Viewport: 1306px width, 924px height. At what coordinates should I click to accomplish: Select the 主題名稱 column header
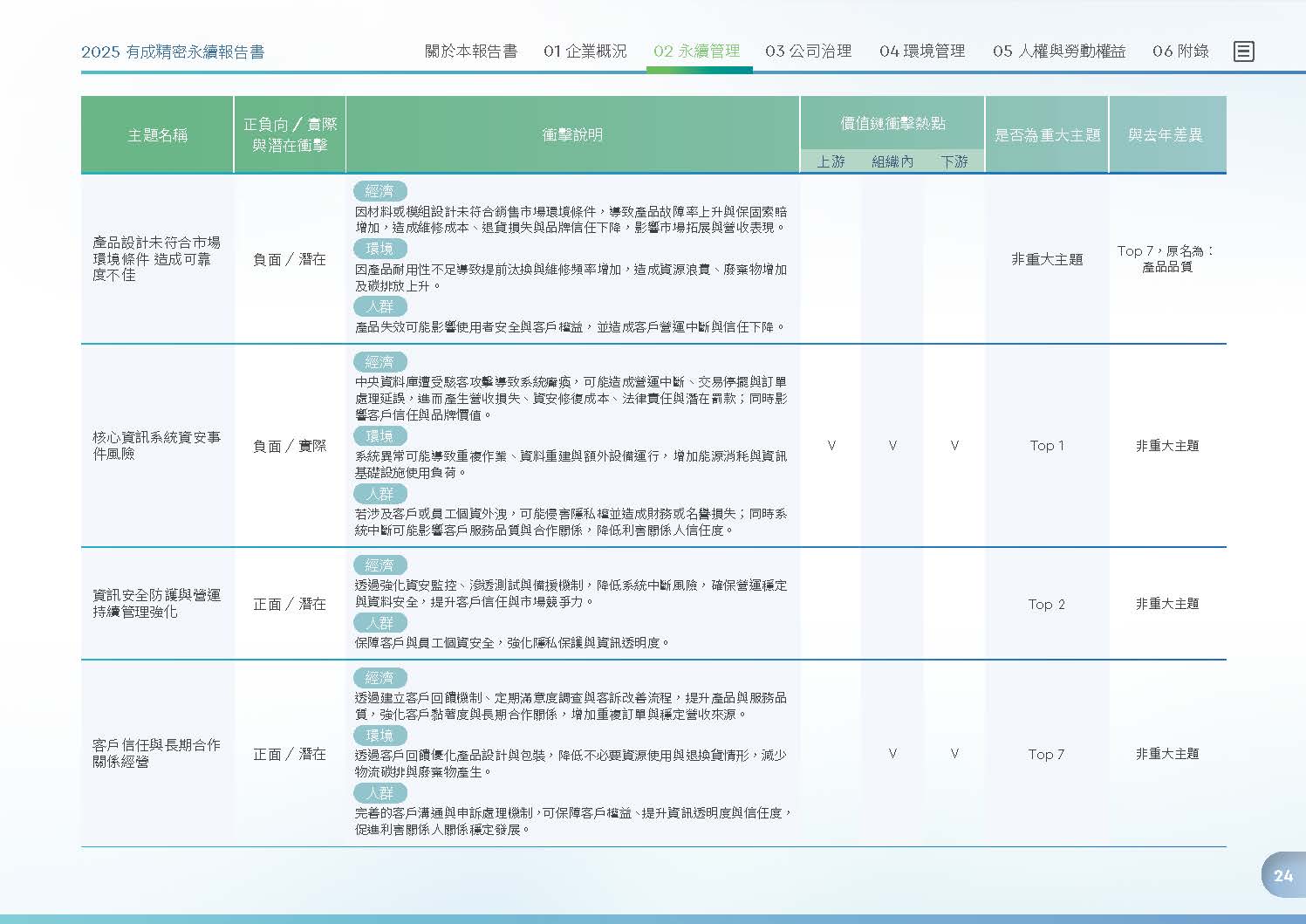[157, 135]
